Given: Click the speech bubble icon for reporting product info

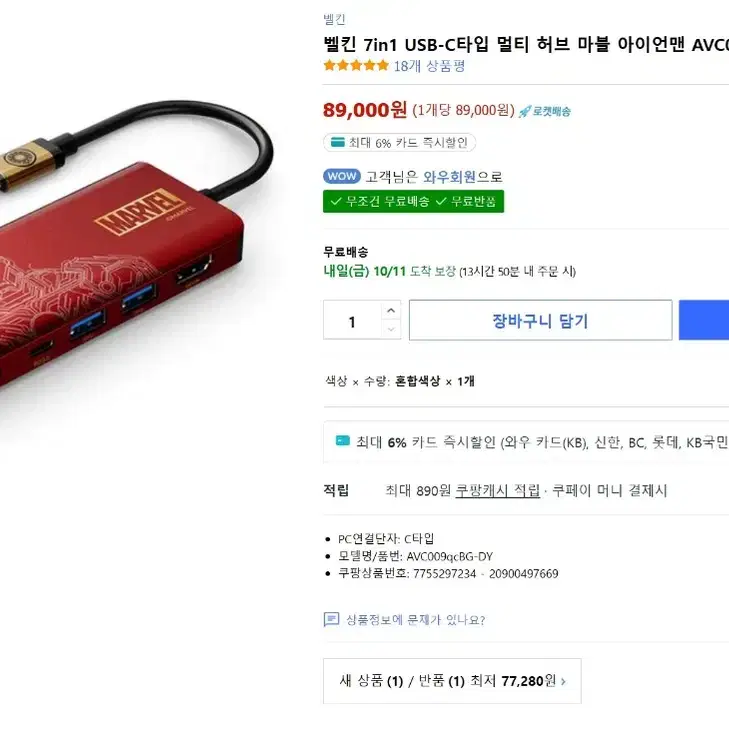Looking at the screenshot, I should point(331,619).
